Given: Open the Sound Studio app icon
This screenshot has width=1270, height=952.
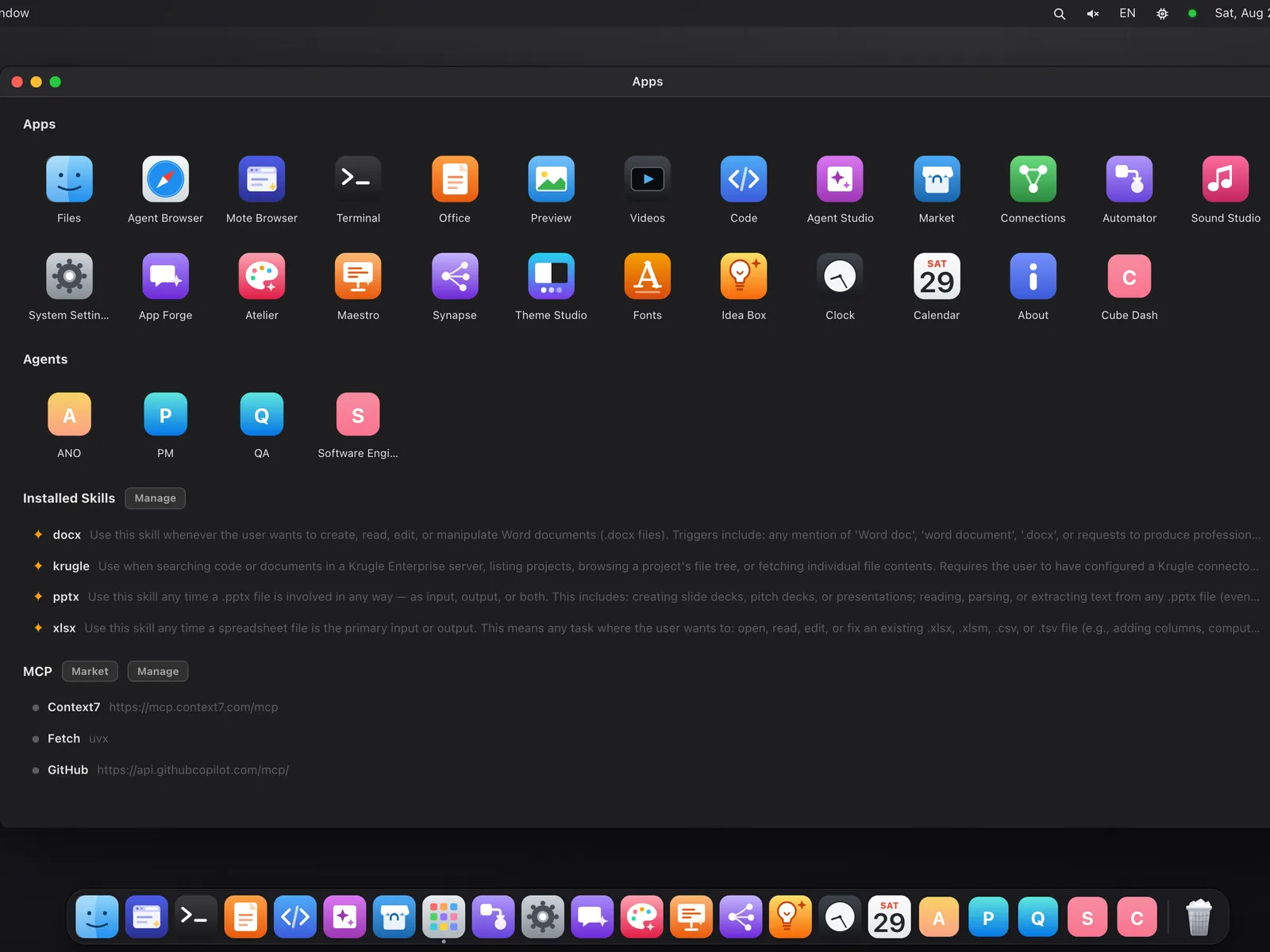Looking at the screenshot, I should click(x=1226, y=179).
